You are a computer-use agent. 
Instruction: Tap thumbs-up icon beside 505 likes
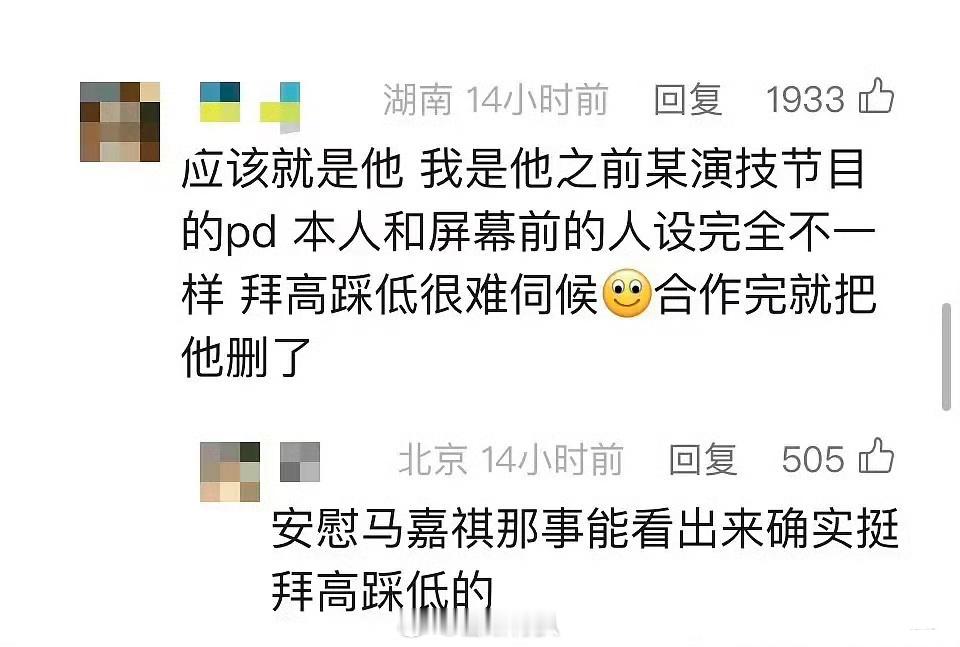tap(876, 456)
